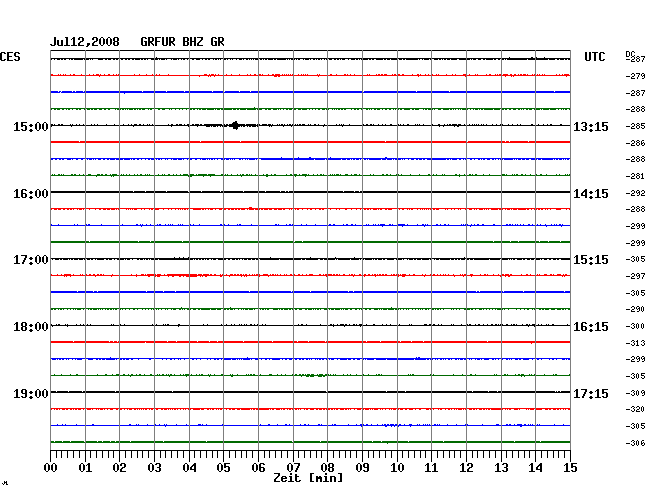This screenshot has width=650, height=494.
Task: Select the station code GRFUR
Action: coord(158,42)
